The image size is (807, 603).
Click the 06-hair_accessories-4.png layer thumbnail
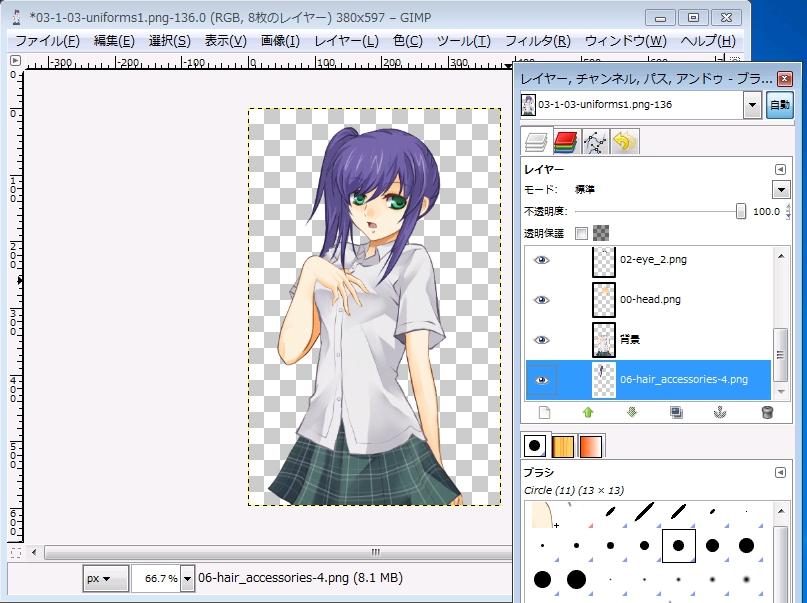[604, 380]
